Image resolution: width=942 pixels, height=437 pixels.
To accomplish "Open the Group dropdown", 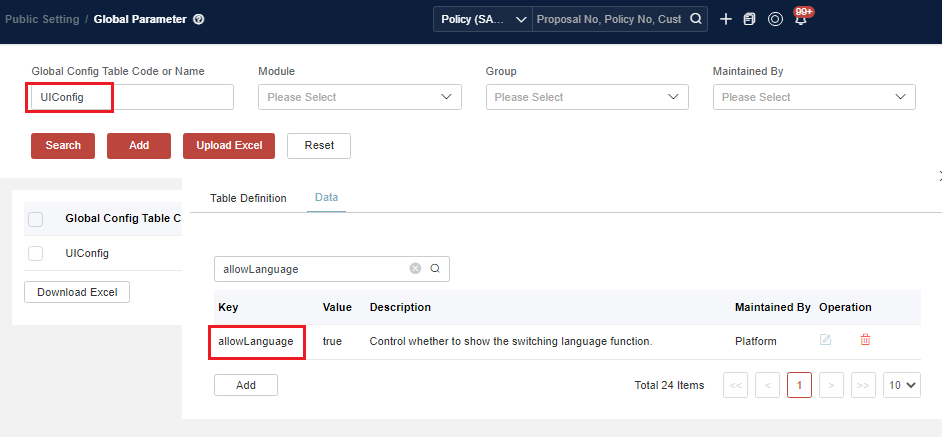I will point(587,97).
